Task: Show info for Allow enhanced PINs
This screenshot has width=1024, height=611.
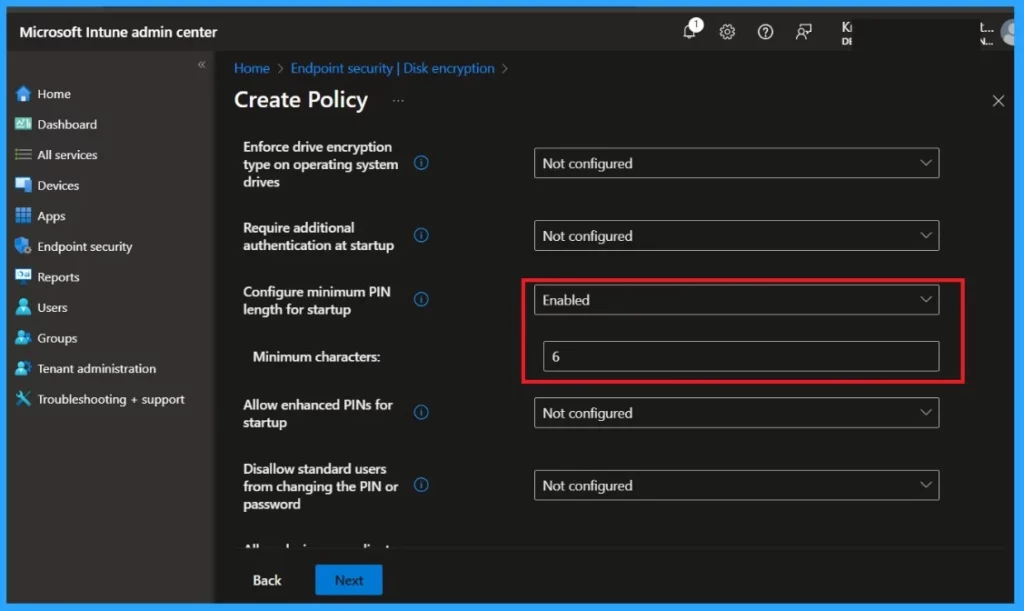Action: (x=421, y=412)
